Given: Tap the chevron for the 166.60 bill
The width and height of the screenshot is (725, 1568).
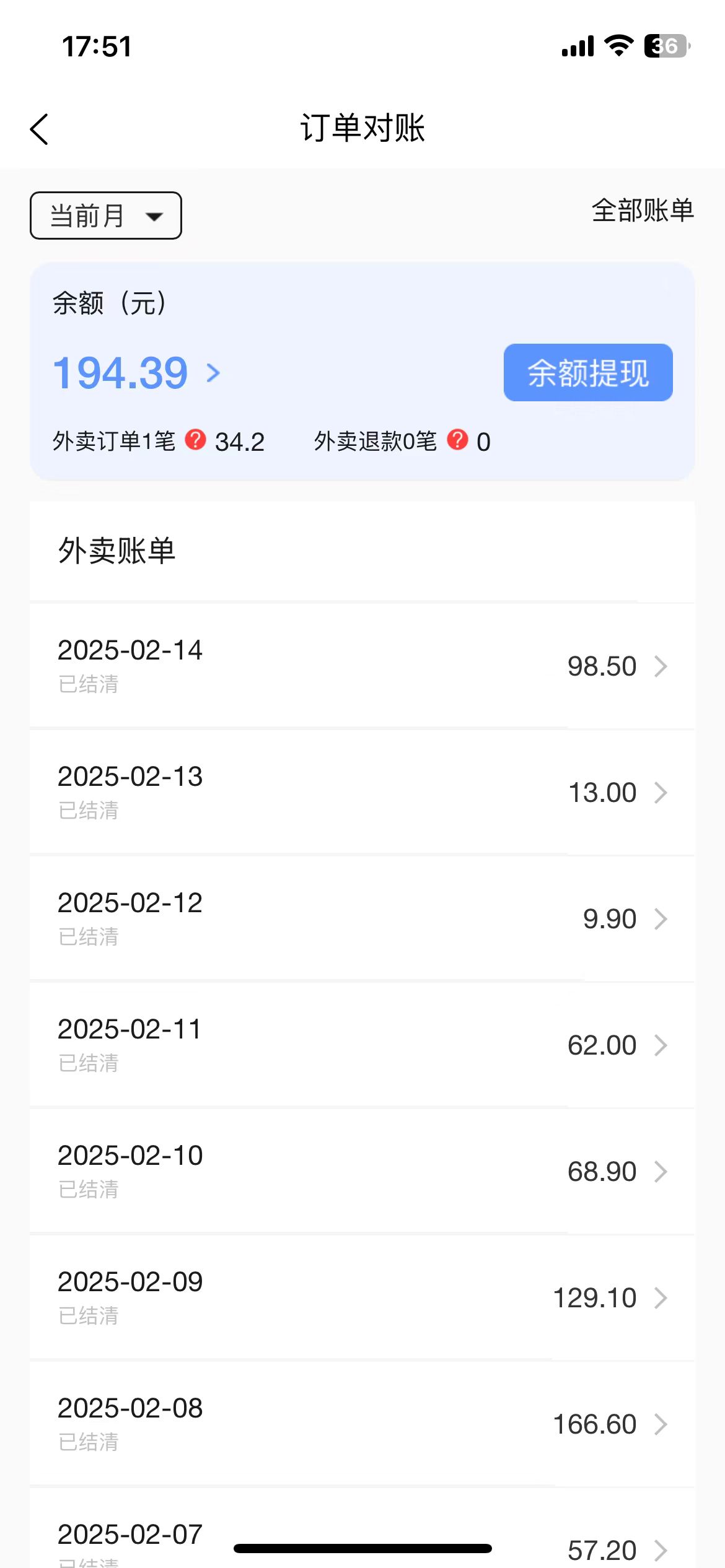Looking at the screenshot, I should point(661,1424).
